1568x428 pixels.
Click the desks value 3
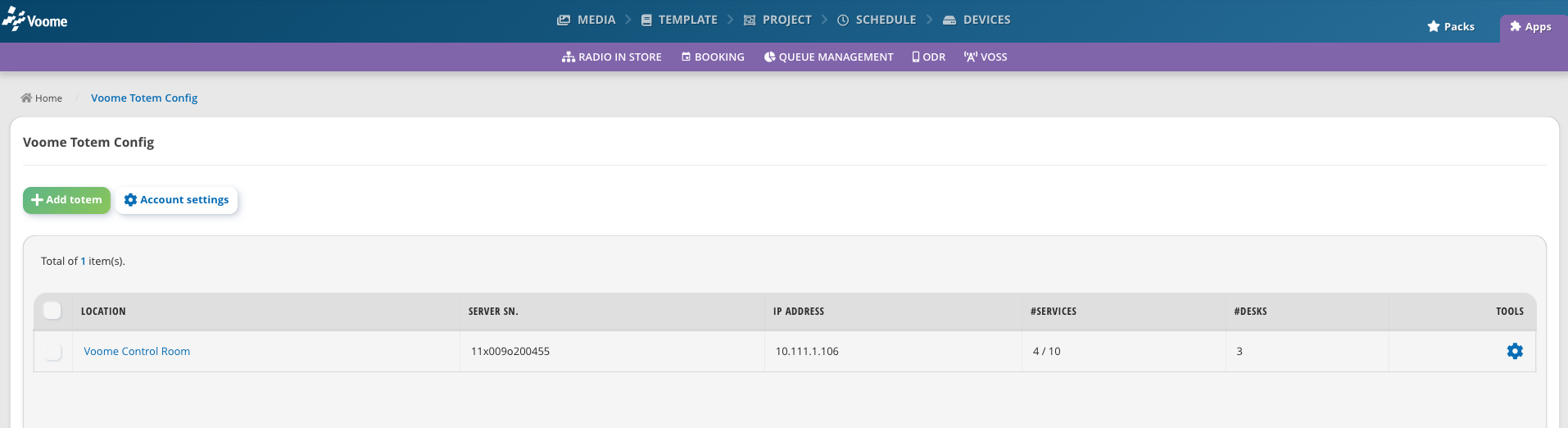click(1239, 351)
